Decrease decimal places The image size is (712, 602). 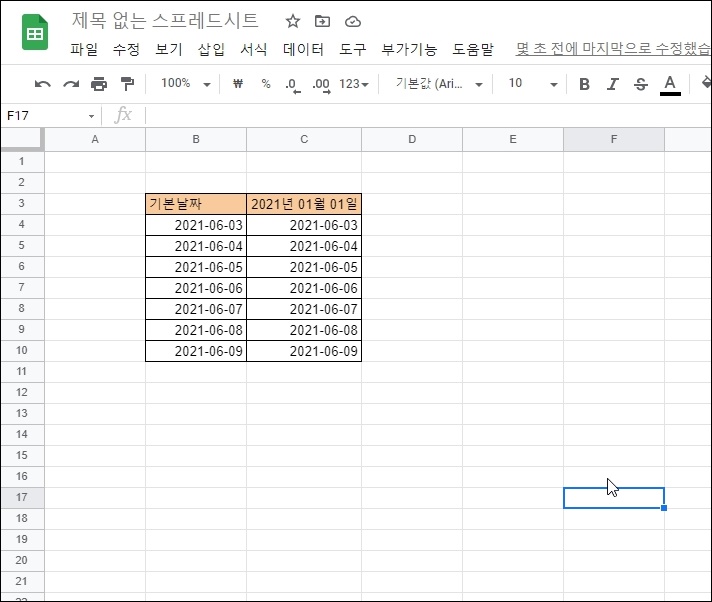point(293,84)
